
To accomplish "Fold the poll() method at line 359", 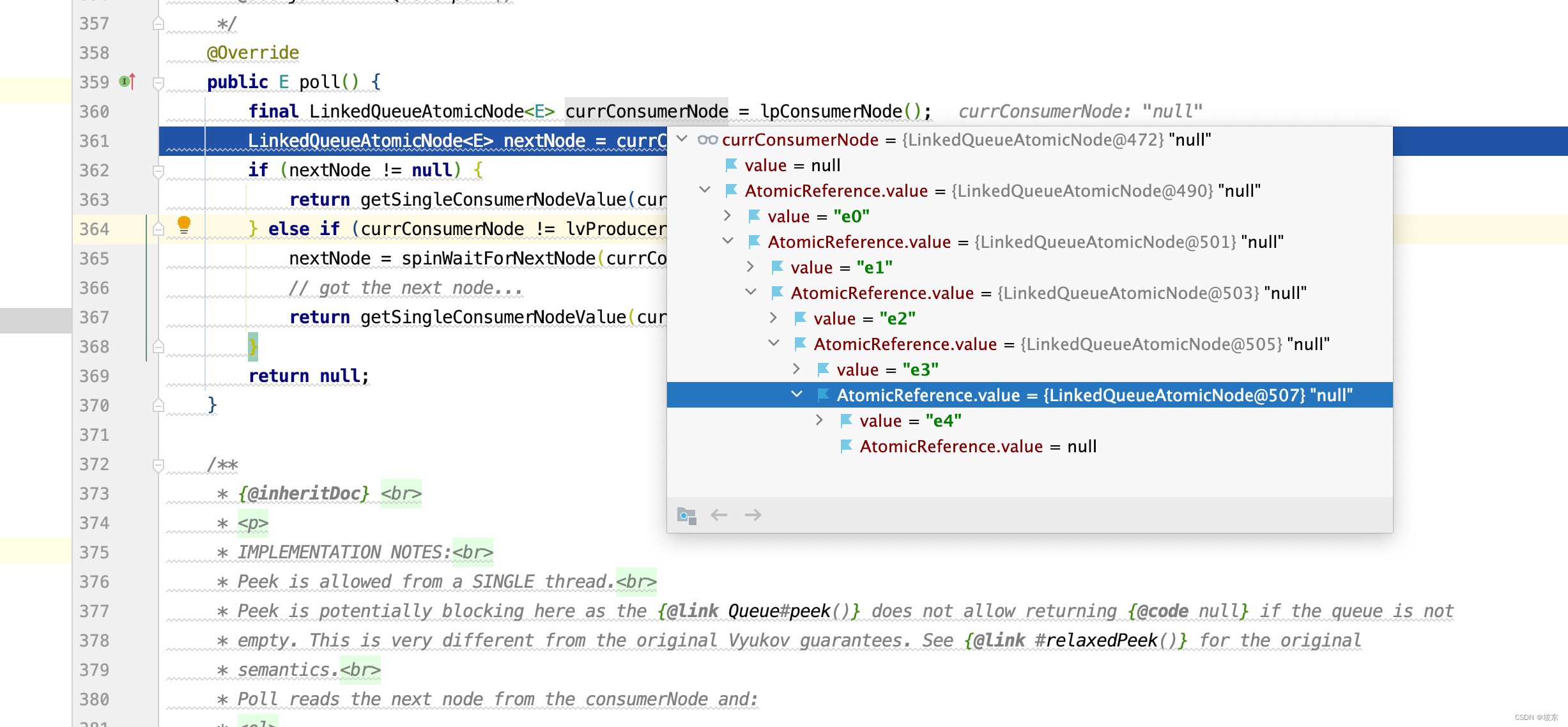I will 158,83.
